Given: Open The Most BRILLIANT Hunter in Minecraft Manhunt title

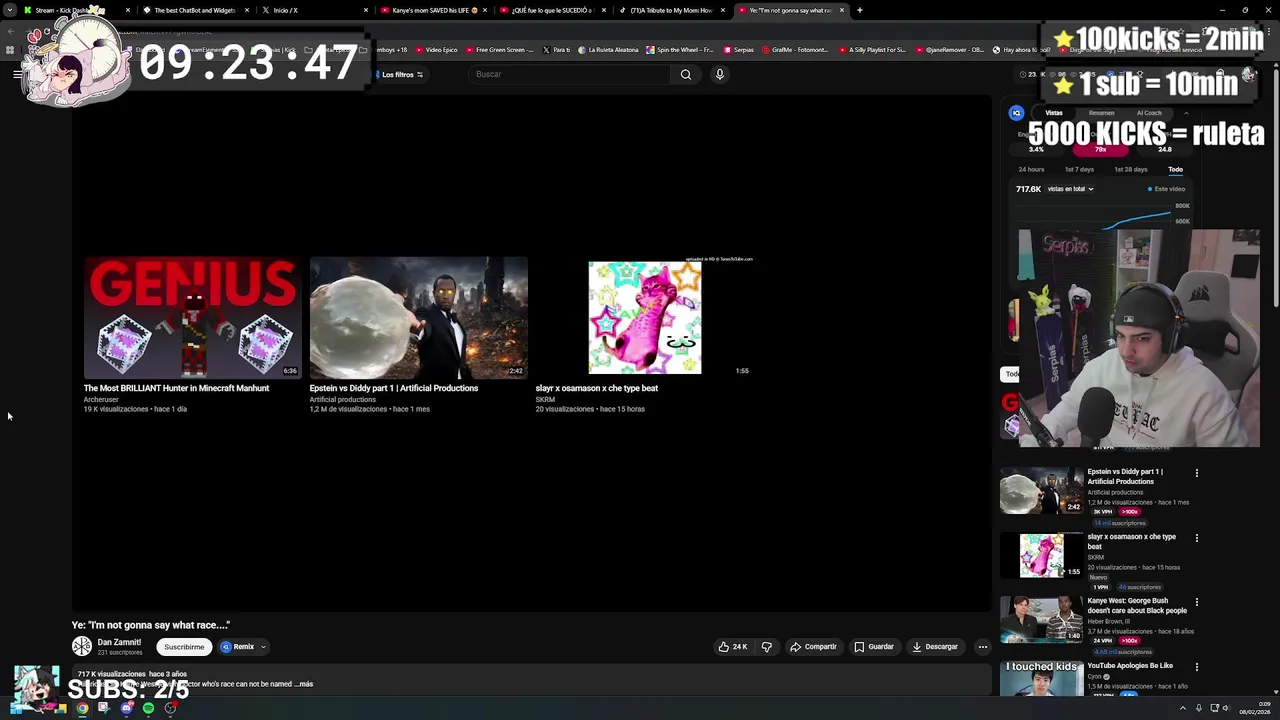Looking at the screenshot, I should click(x=176, y=388).
